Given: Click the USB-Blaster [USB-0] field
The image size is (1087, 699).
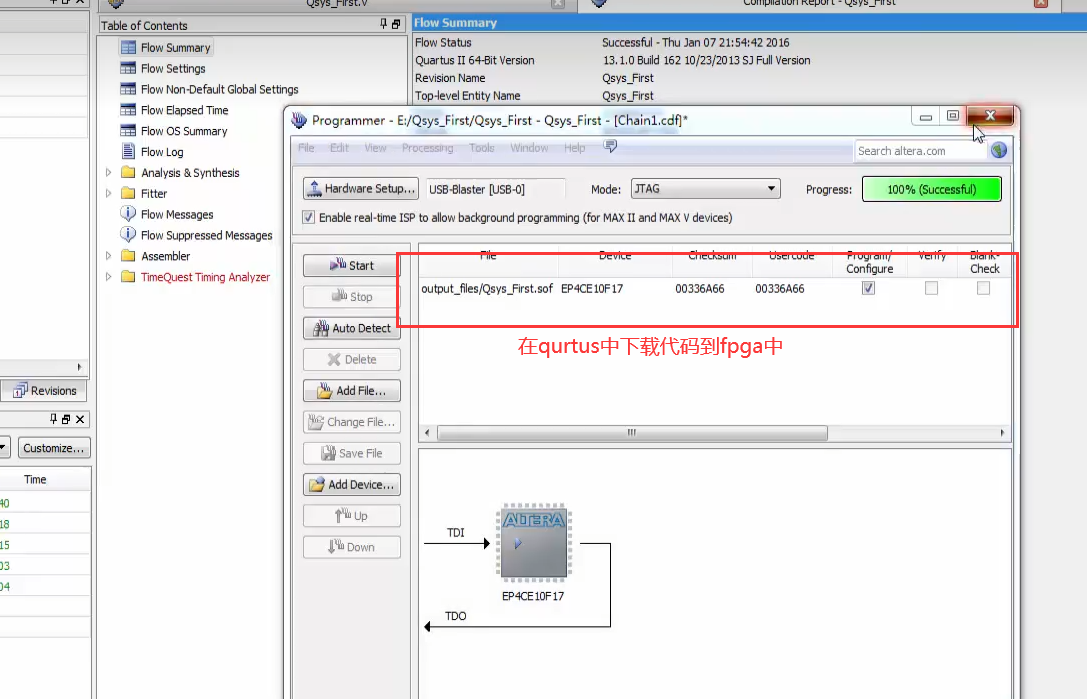Looking at the screenshot, I should pyautogui.click(x=495, y=189).
